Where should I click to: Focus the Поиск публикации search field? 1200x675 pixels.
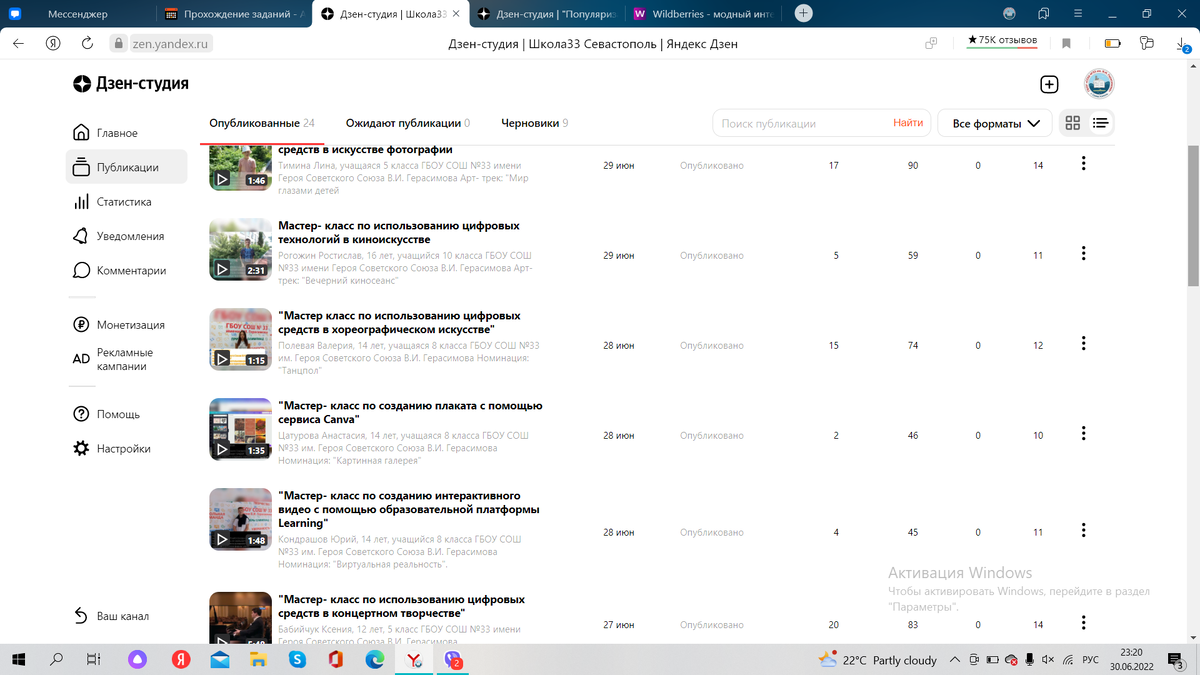coord(800,123)
